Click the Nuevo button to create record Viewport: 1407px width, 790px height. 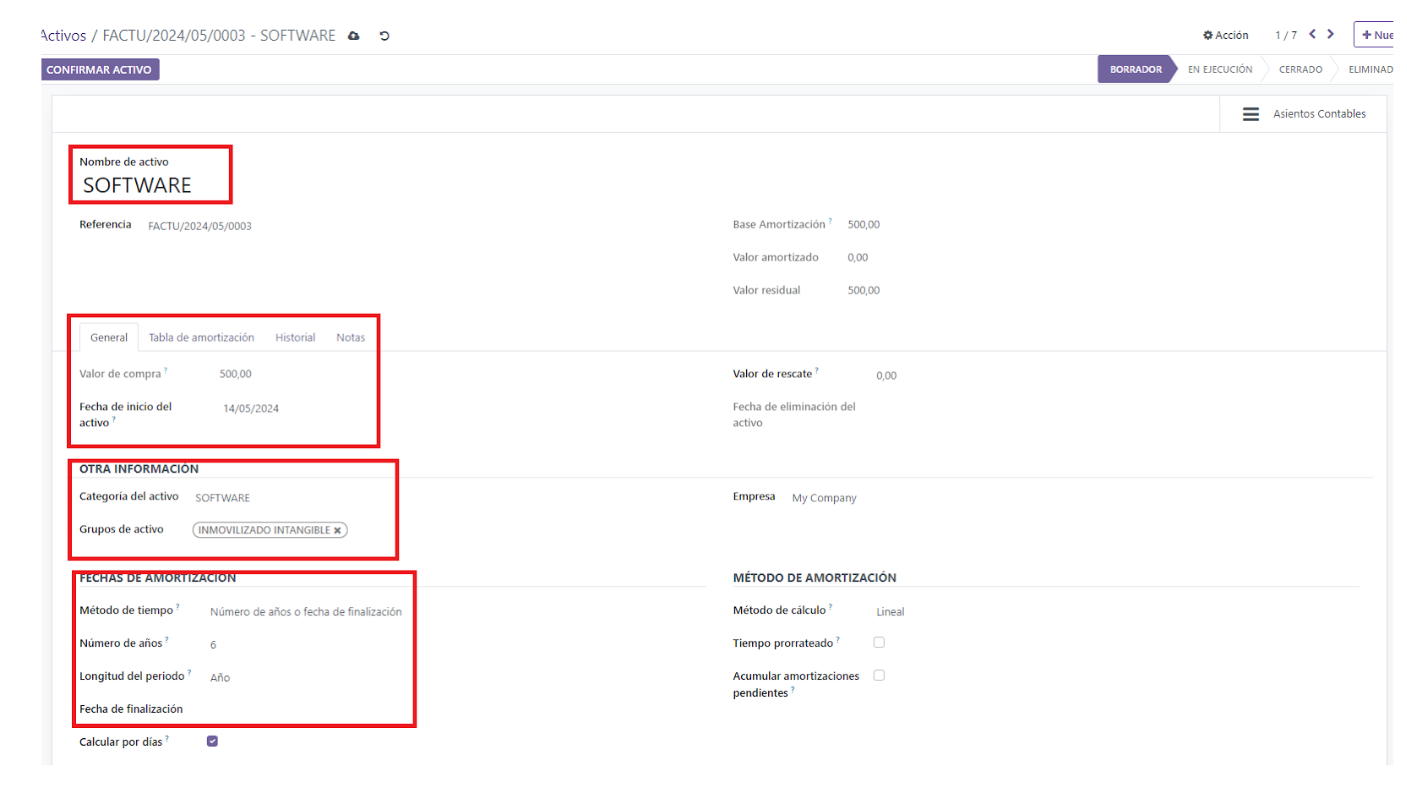point(1376,35)
